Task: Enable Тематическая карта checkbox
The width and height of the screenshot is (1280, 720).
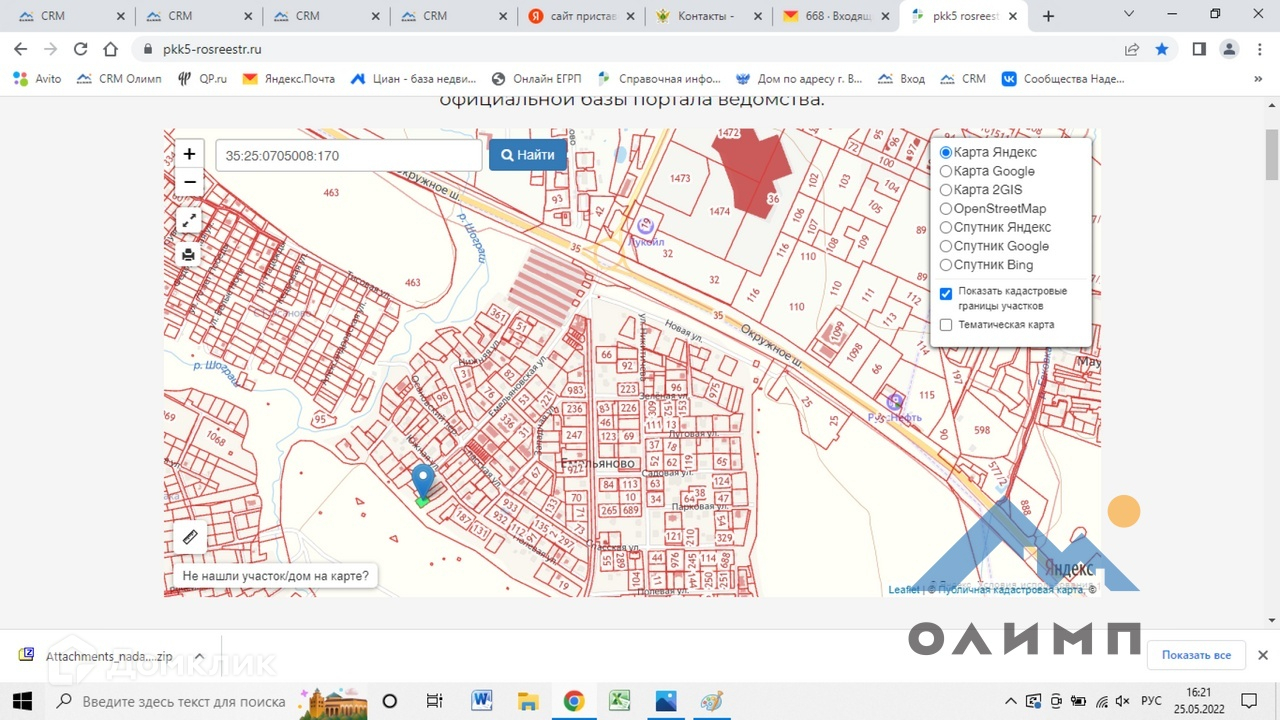Action: click(x=946, y=325)
